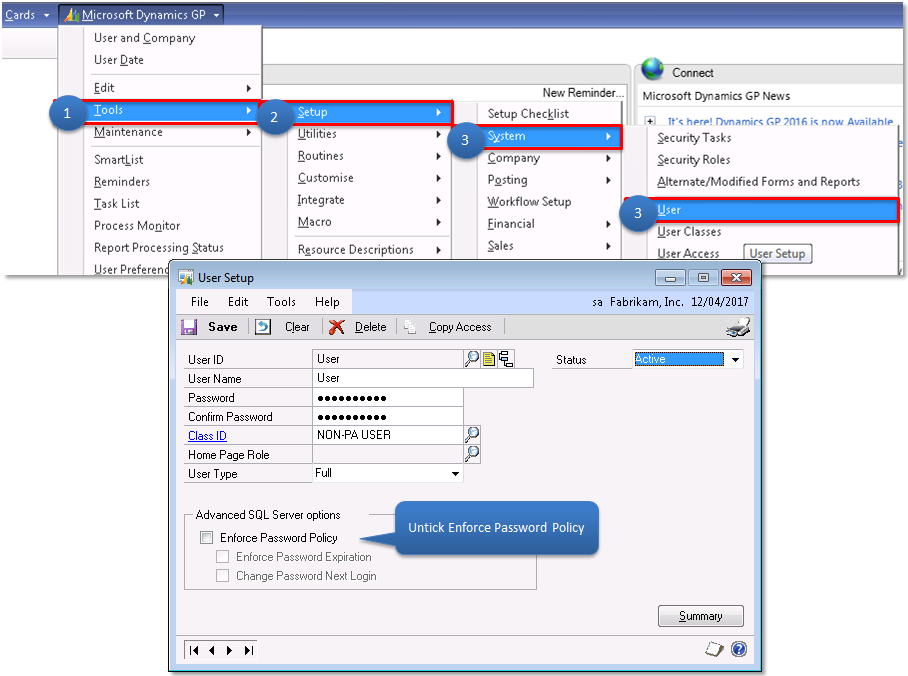This screenshot has height=676, width=908.
Task: Select Setup in the Tools submenu
Action: point(371,112)
